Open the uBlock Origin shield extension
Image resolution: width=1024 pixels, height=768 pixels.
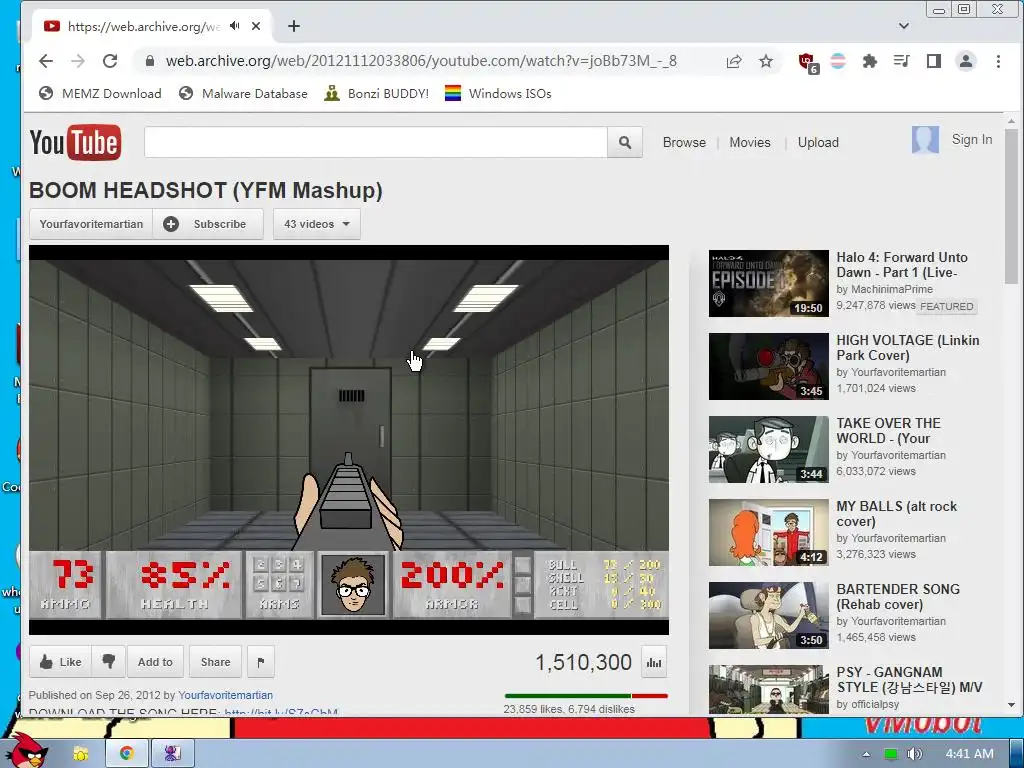(x=808, y=63)
